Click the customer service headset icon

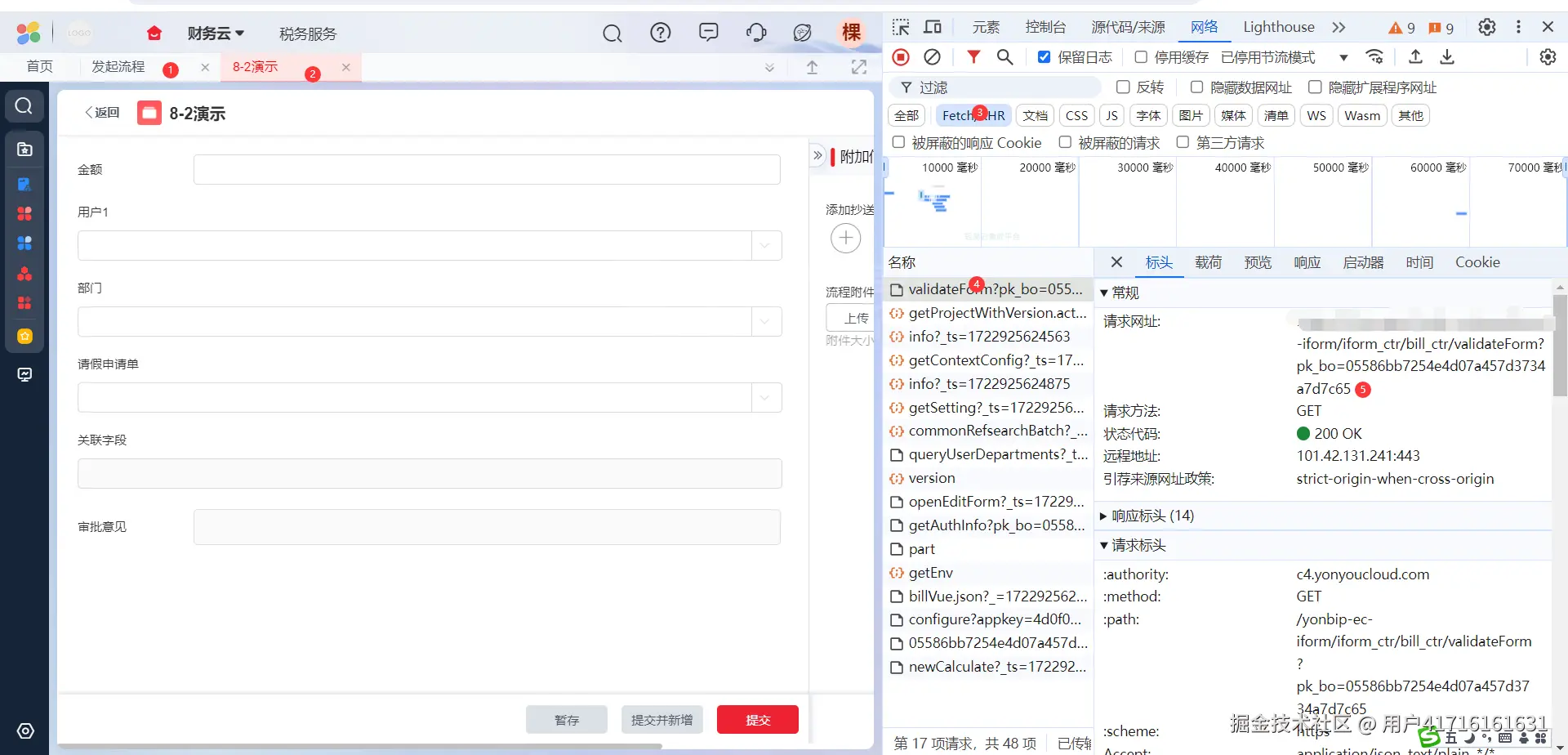point(756,33)
